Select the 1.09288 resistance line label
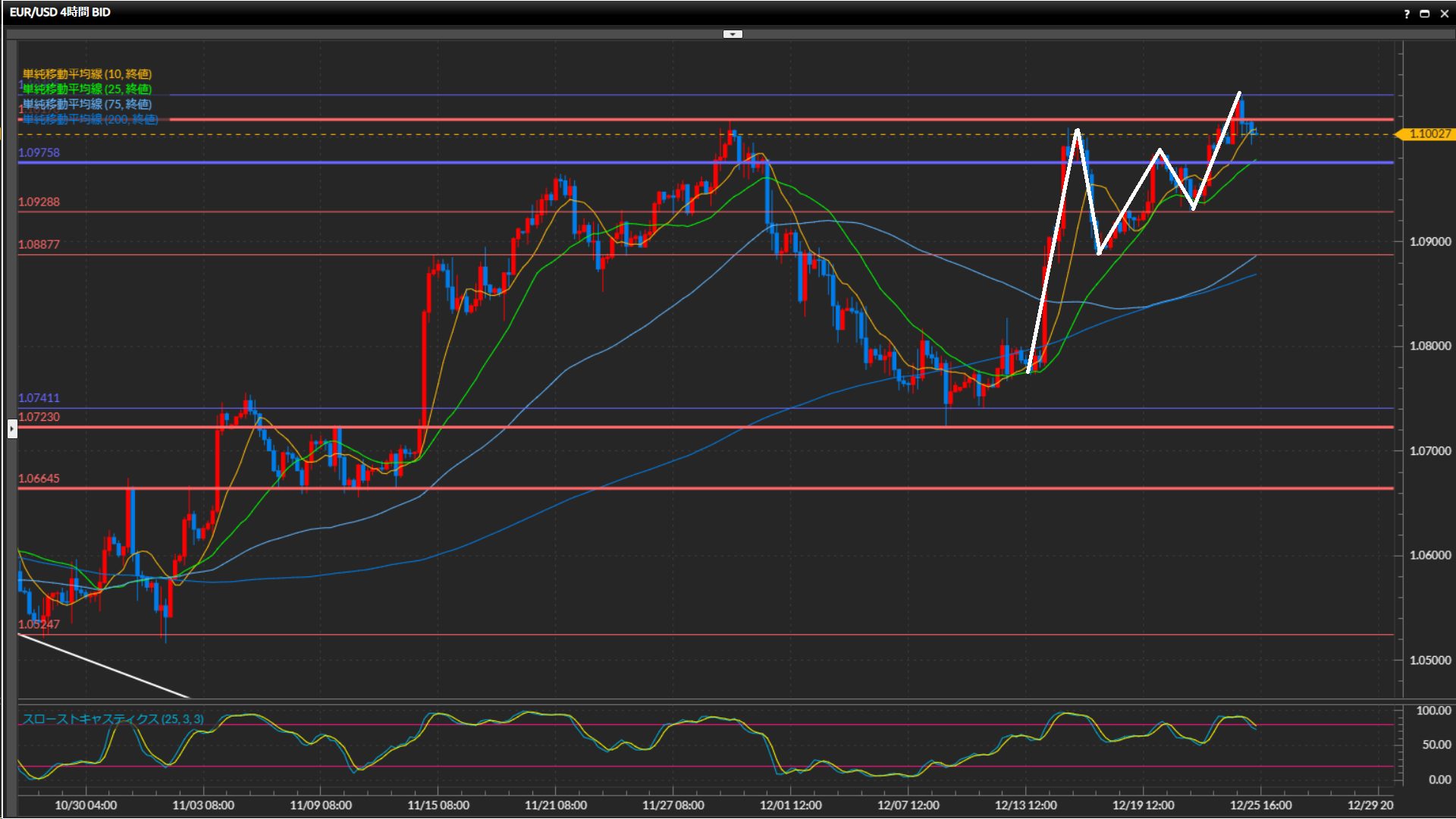Viewport: 1456px width, 819px height. 39,202
